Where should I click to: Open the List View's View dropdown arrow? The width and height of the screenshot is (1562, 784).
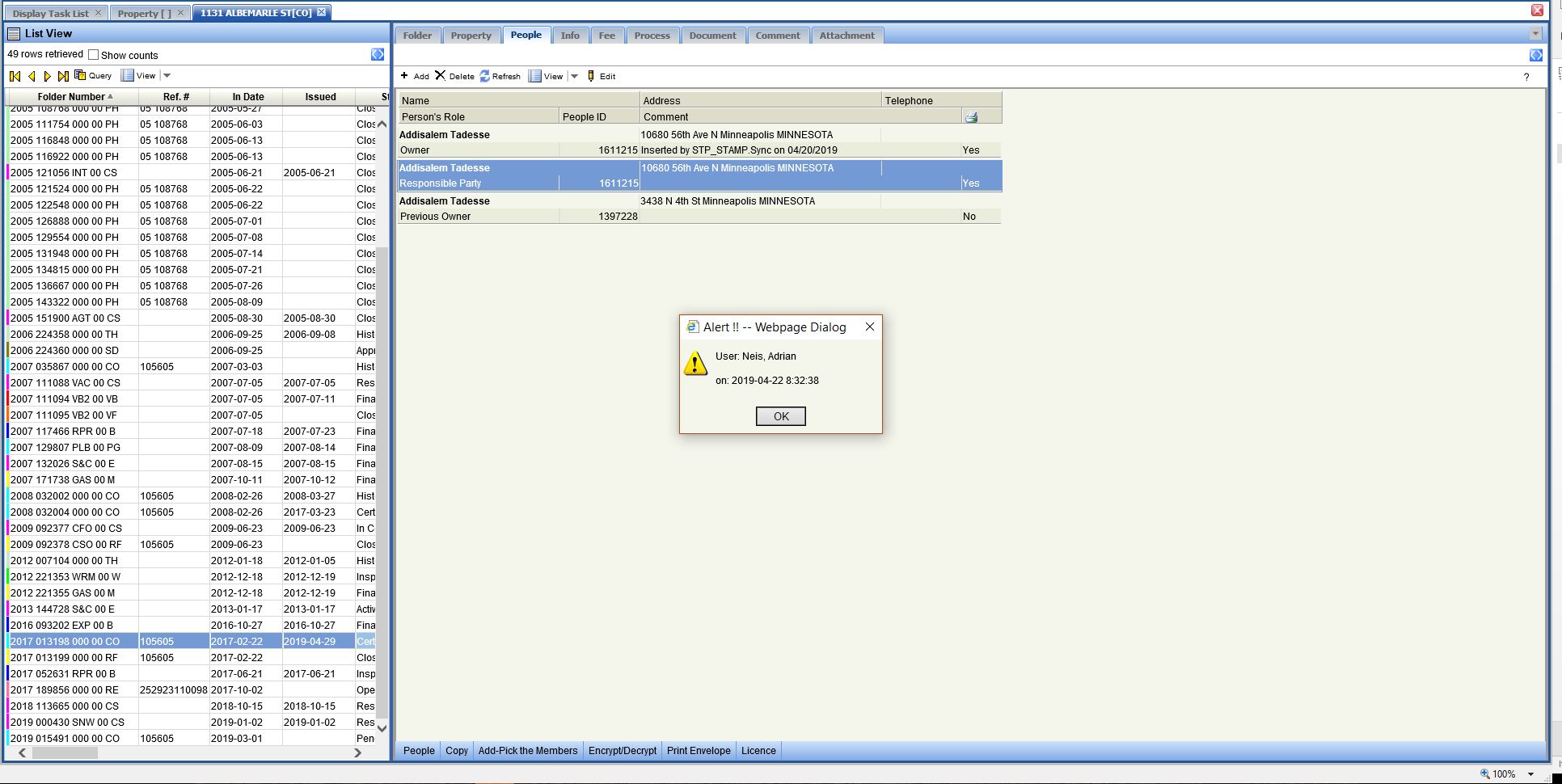tap(167, 76)
